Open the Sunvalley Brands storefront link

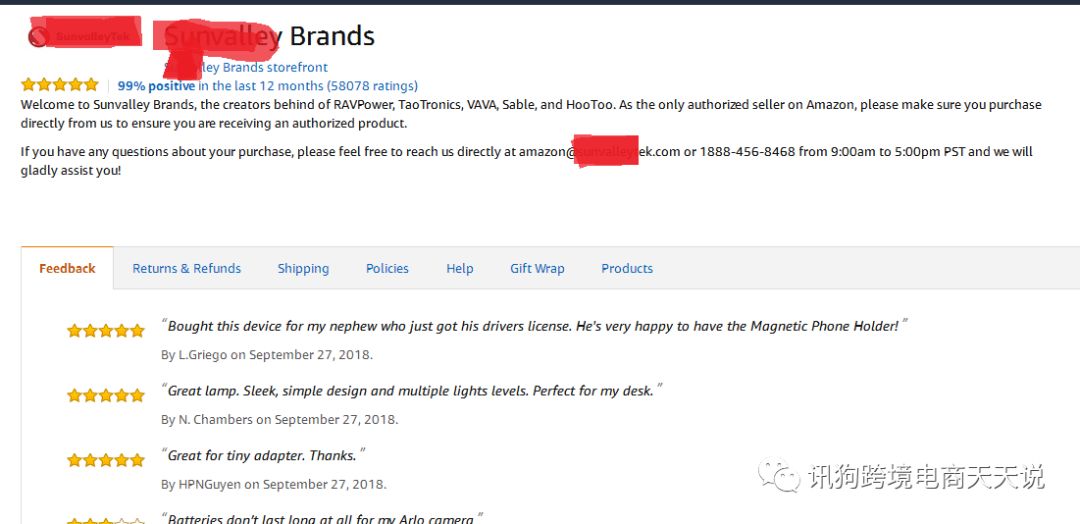[246, 67]
